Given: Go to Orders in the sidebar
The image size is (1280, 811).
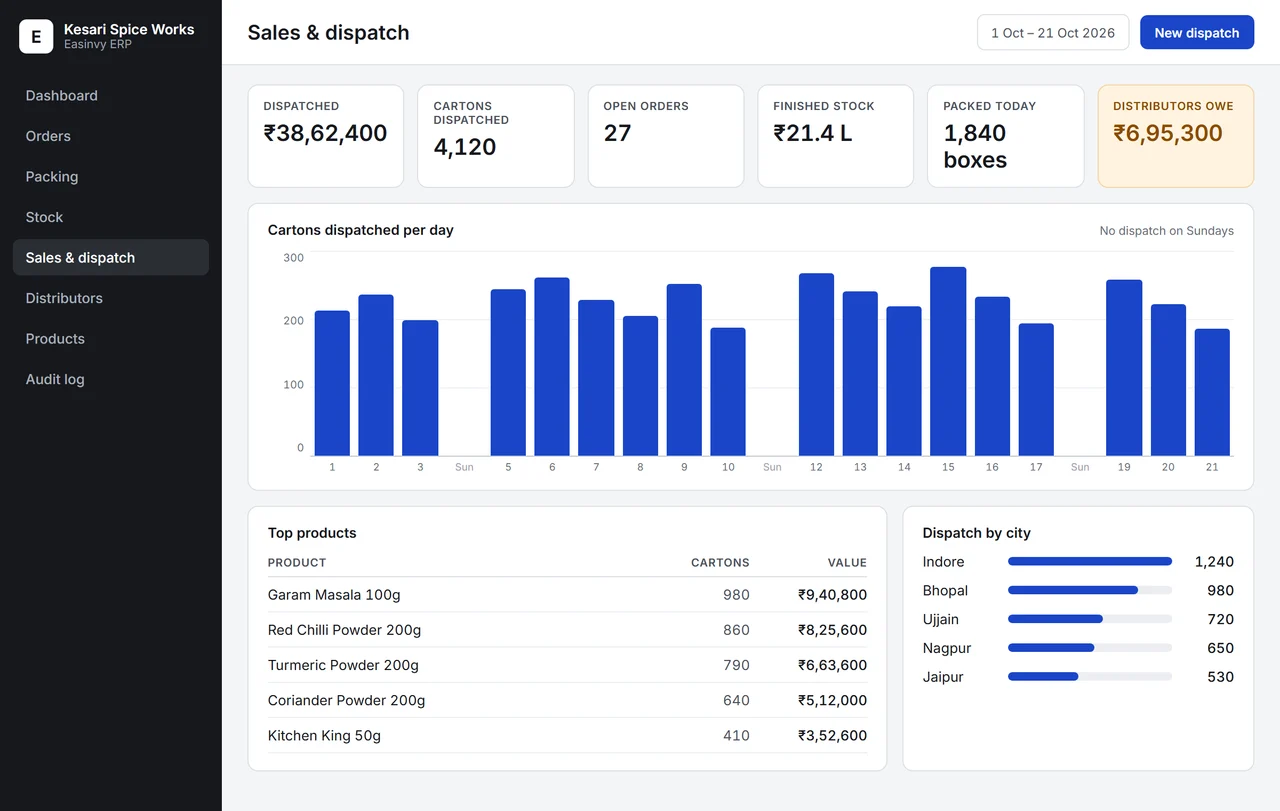Looking at the screenshot, I should tap(110, 136).
